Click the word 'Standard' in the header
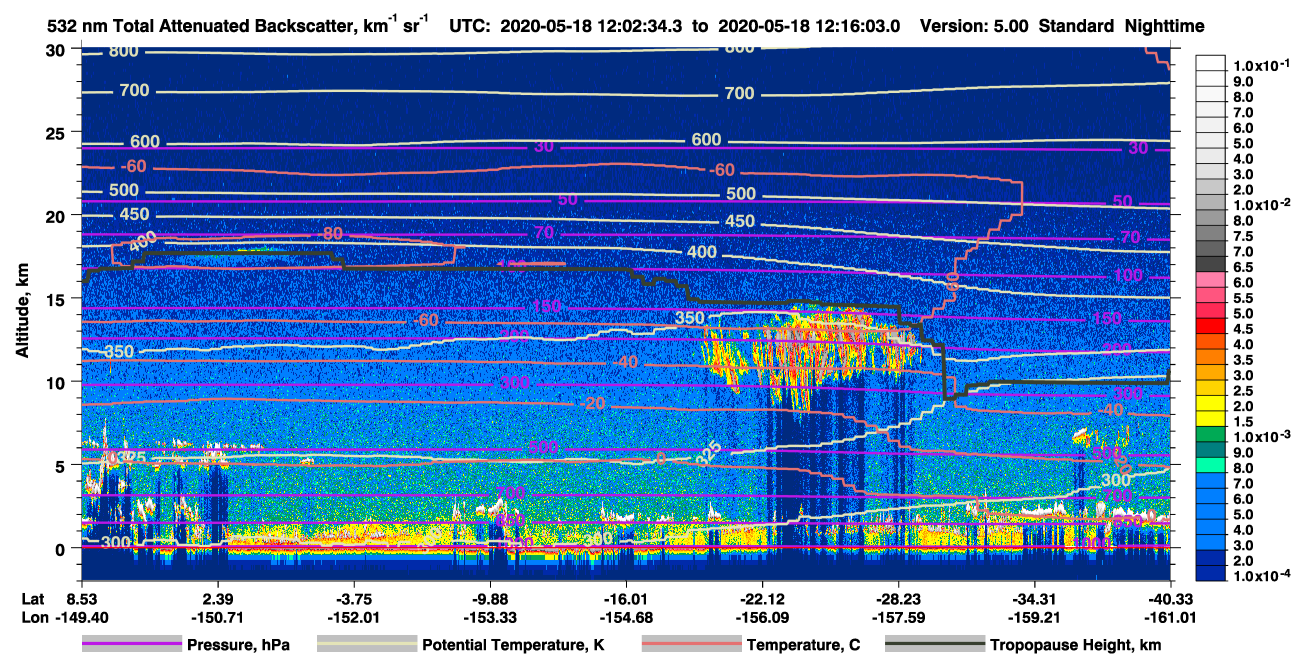The image size is (1300, 667). pos(1072,26)
